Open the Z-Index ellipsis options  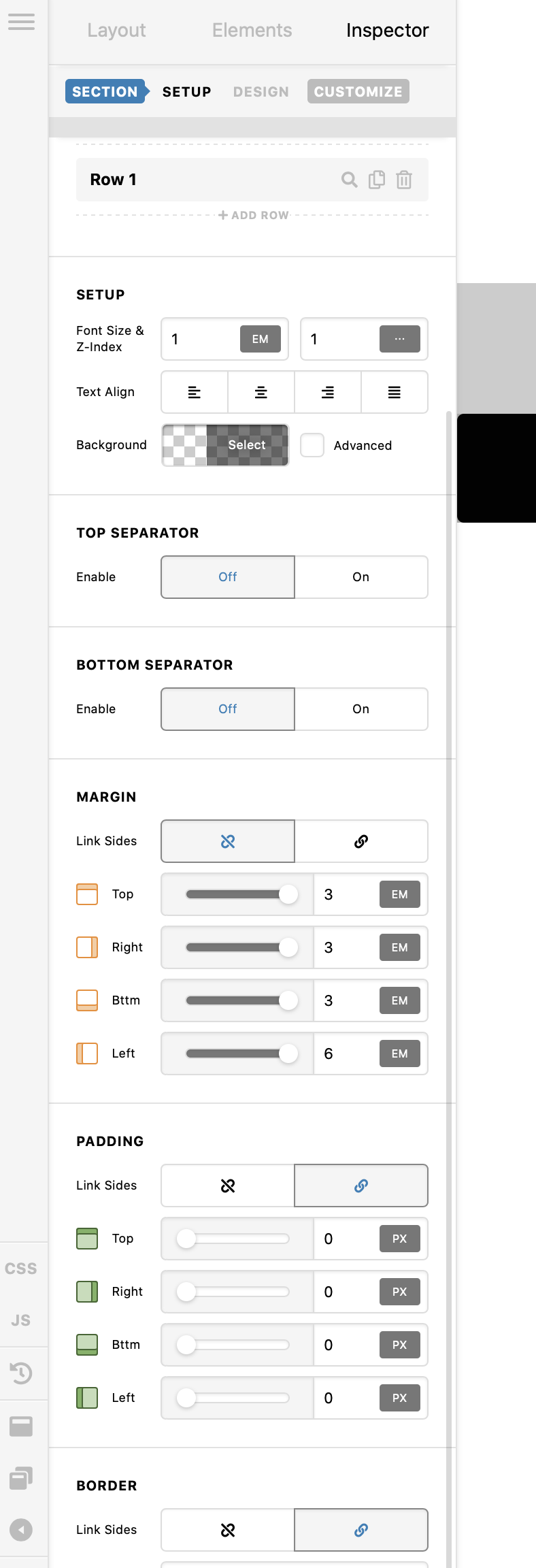(400, 339)
